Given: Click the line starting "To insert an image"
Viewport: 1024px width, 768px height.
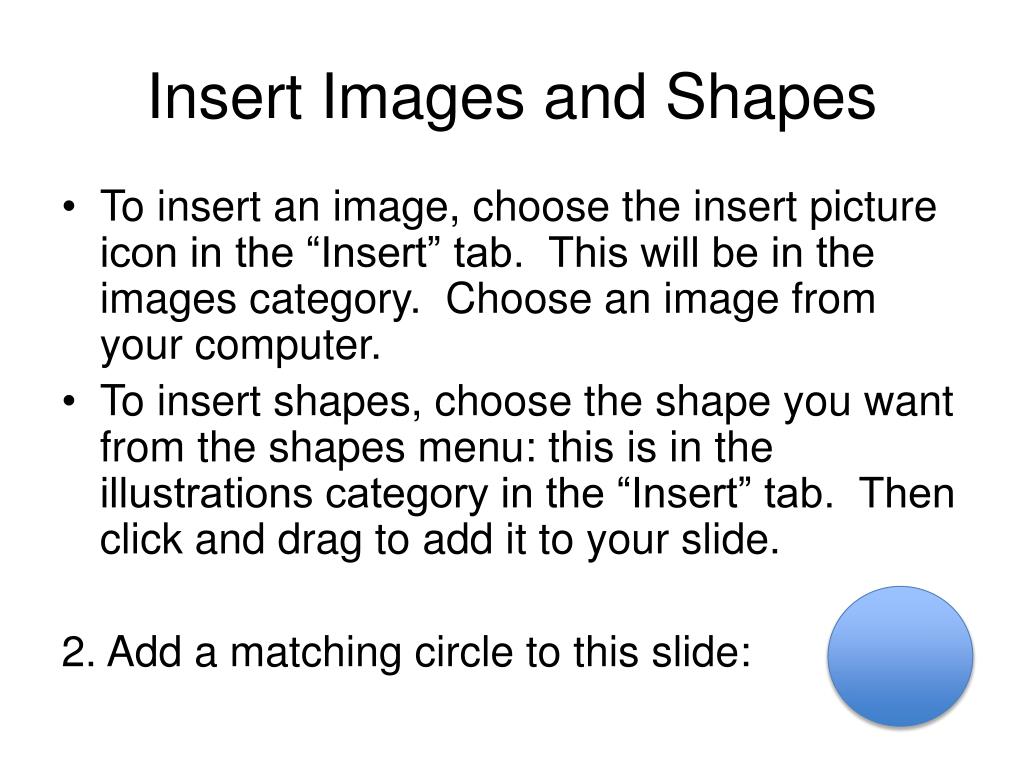Looking at the screenshot, I should tap(518, 209).
